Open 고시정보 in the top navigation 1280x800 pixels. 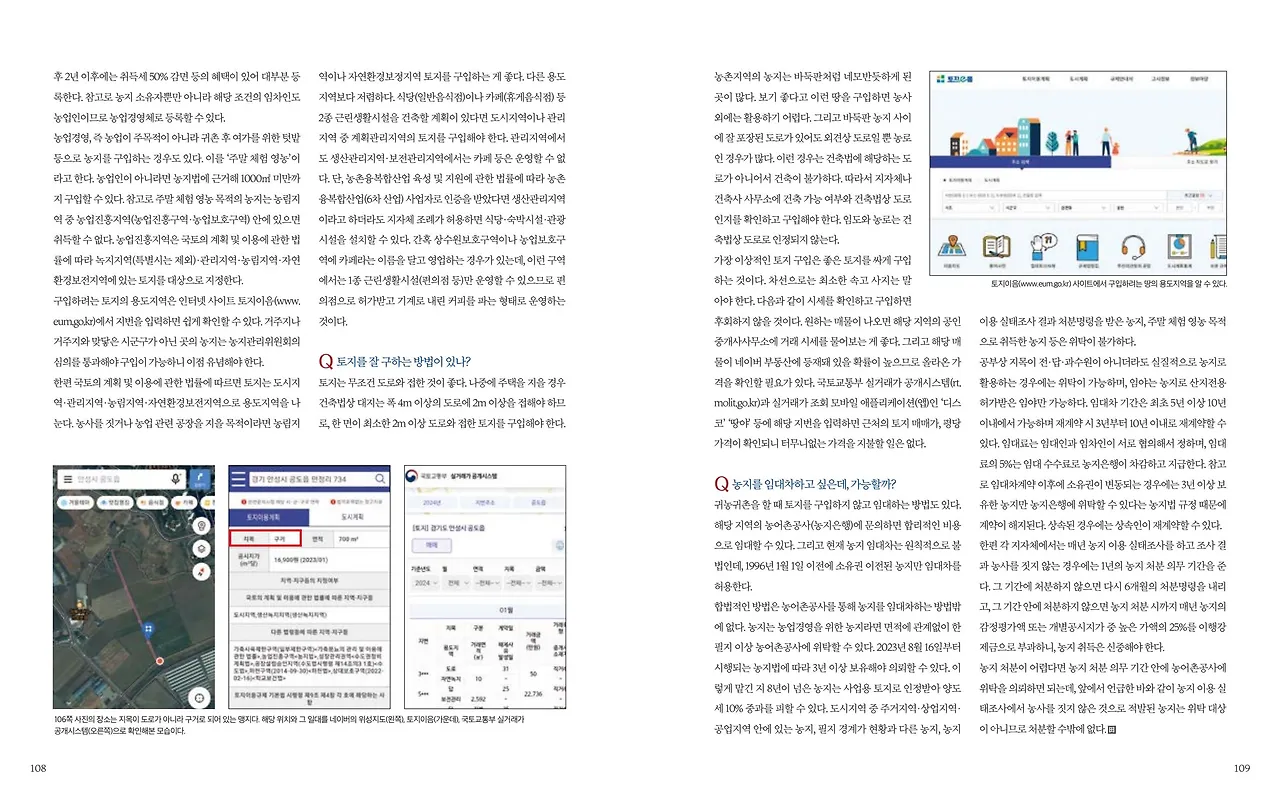coord(1160,77)
